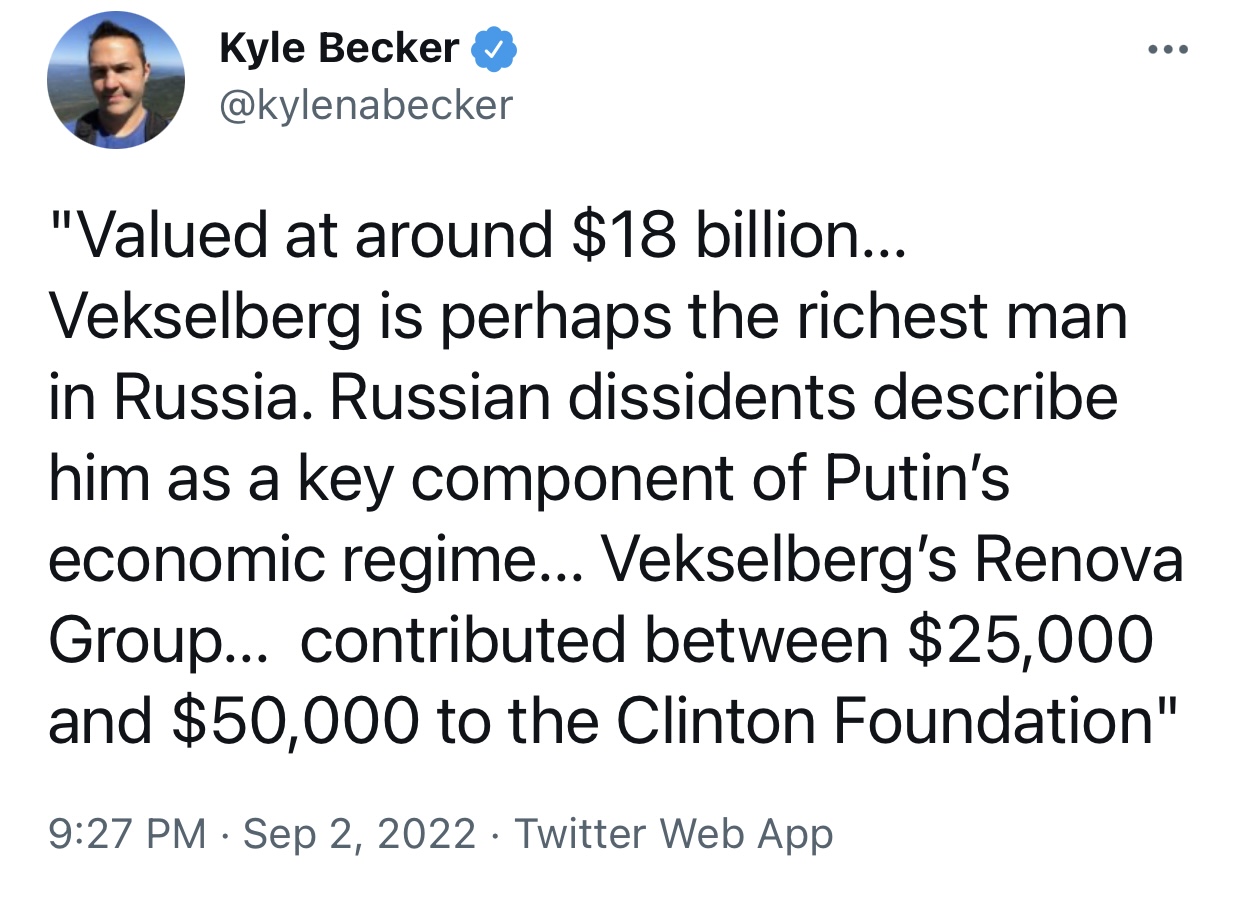
Task: Click the phrase "Russian dissidents" in tweet
Action: coord(590,398)
